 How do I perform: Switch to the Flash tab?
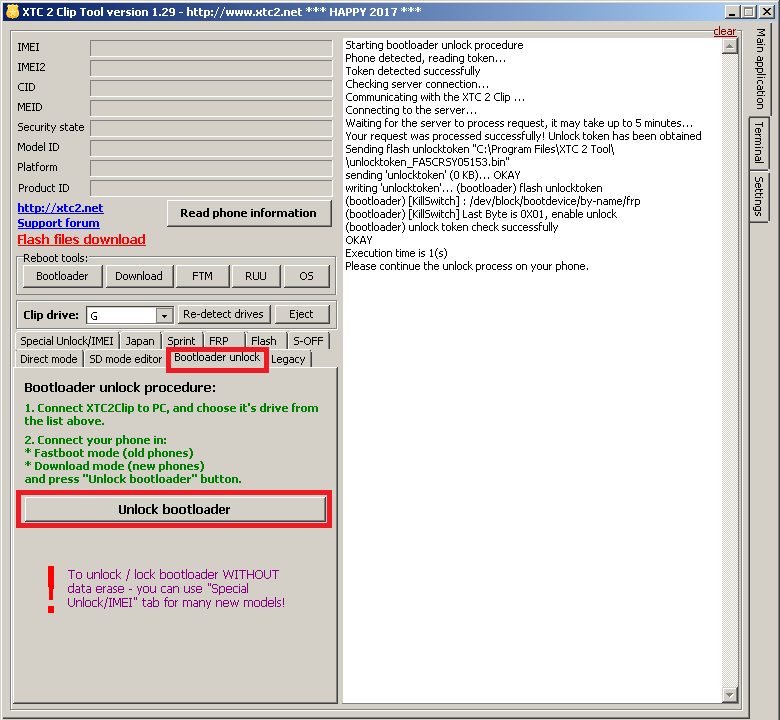coord(264,341)
